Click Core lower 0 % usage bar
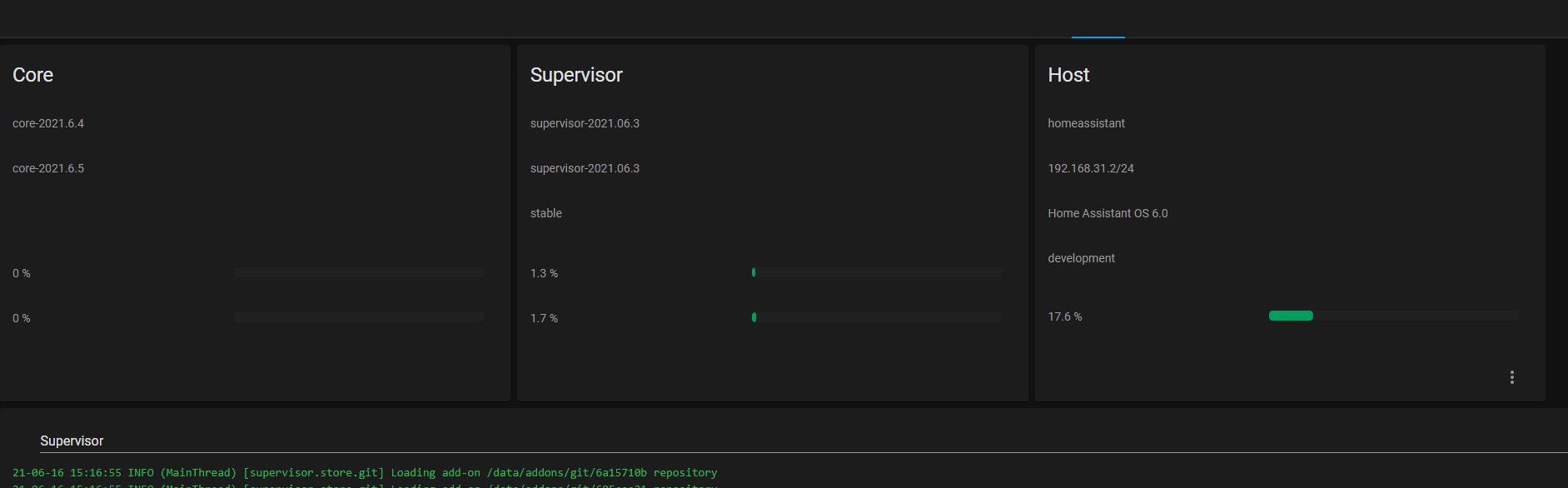This screenshot has height=488, width=1568. [x=359, y=317]
